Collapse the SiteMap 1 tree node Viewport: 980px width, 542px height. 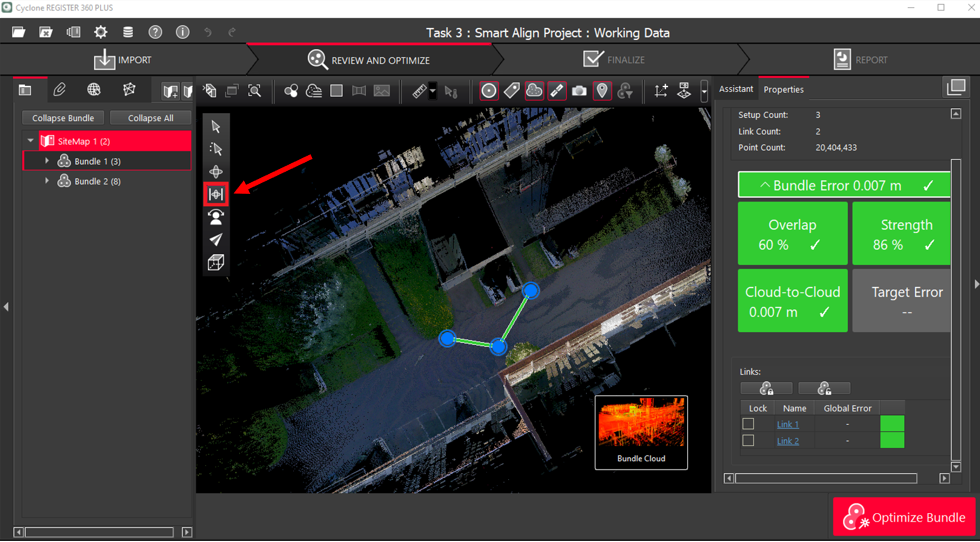pyautogui.click(x=31, y=141)
